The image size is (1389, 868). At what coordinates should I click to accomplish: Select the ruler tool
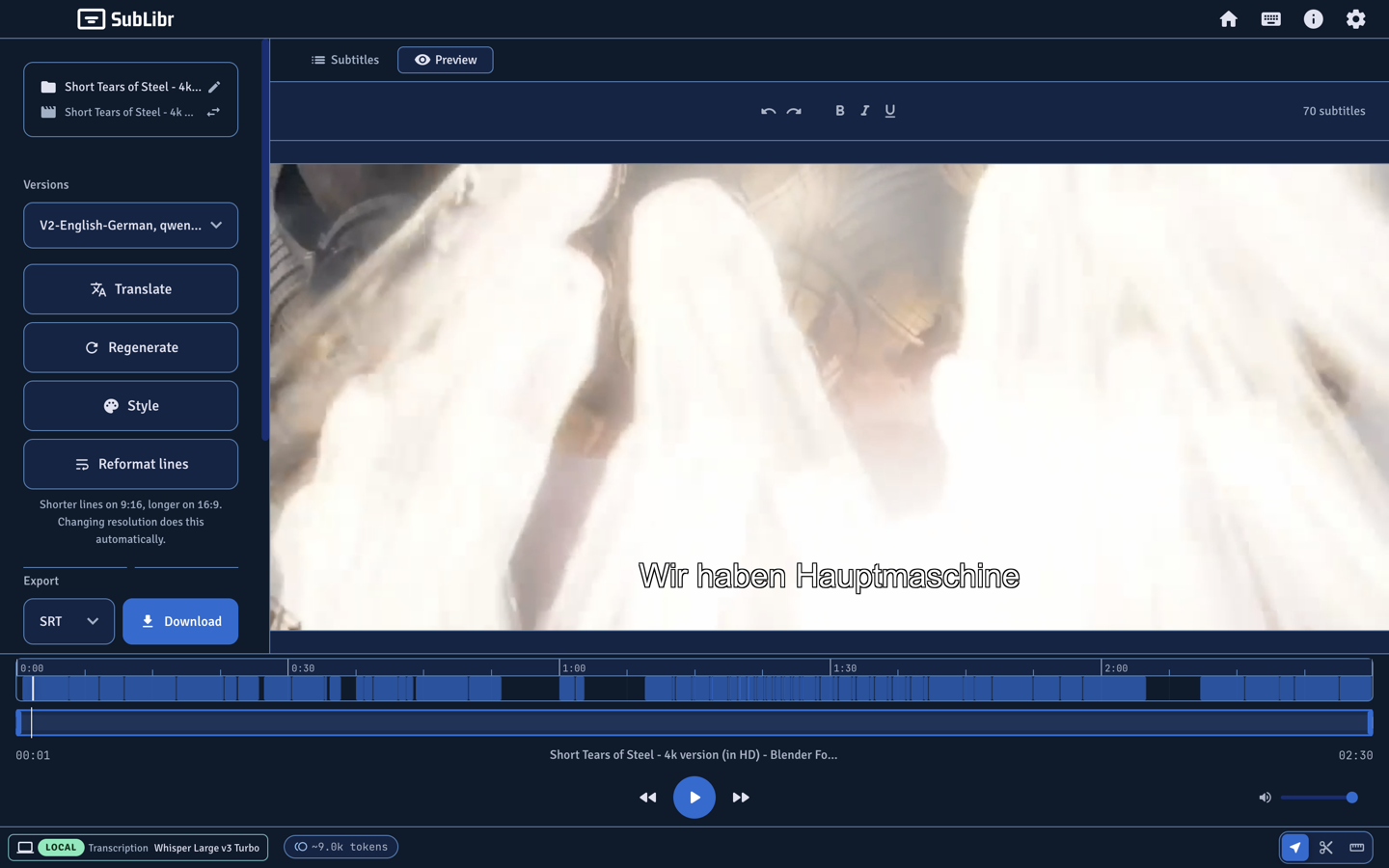point(1356,848)
